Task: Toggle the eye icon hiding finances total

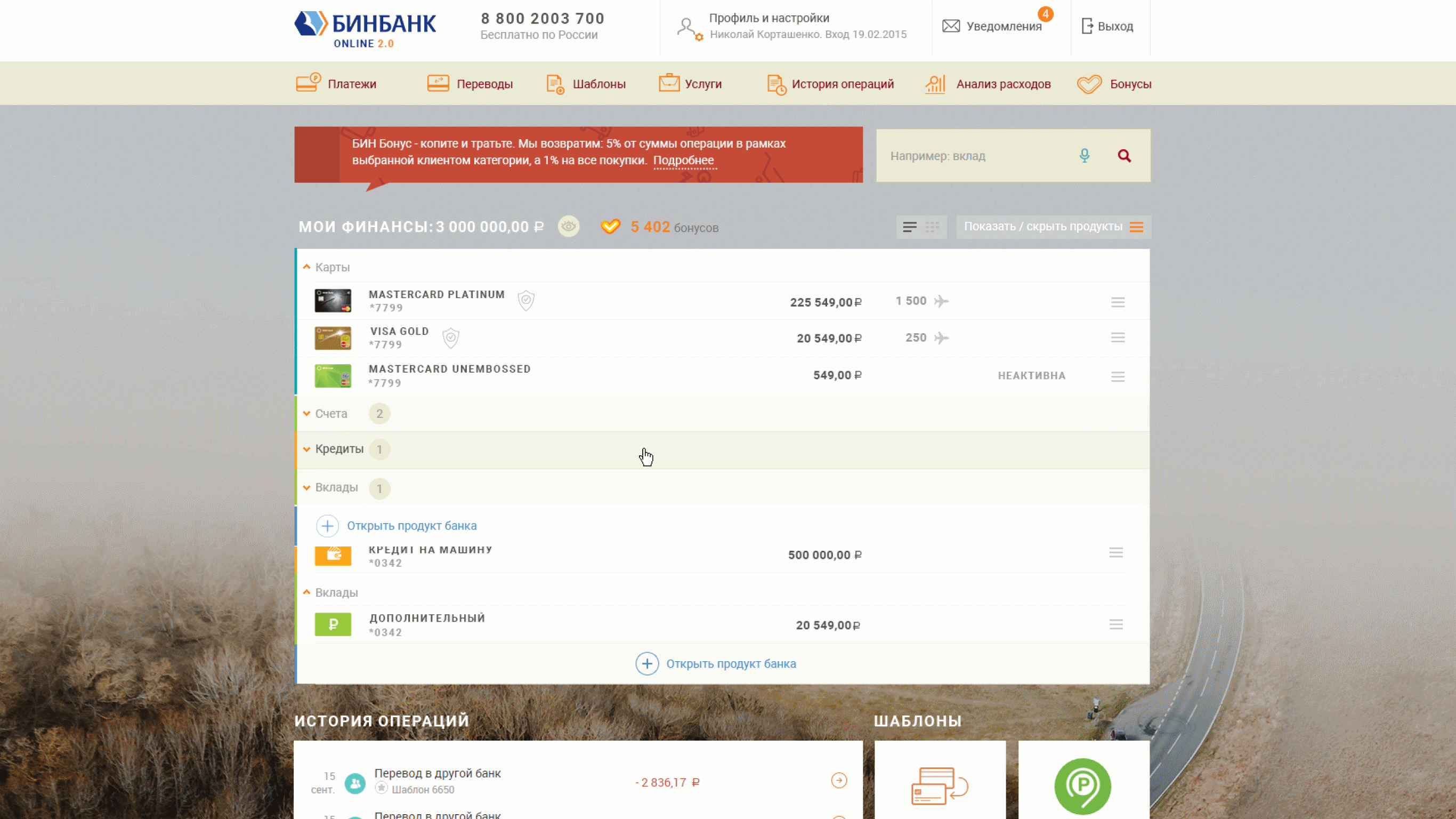Action: click(x=569, y=226)
